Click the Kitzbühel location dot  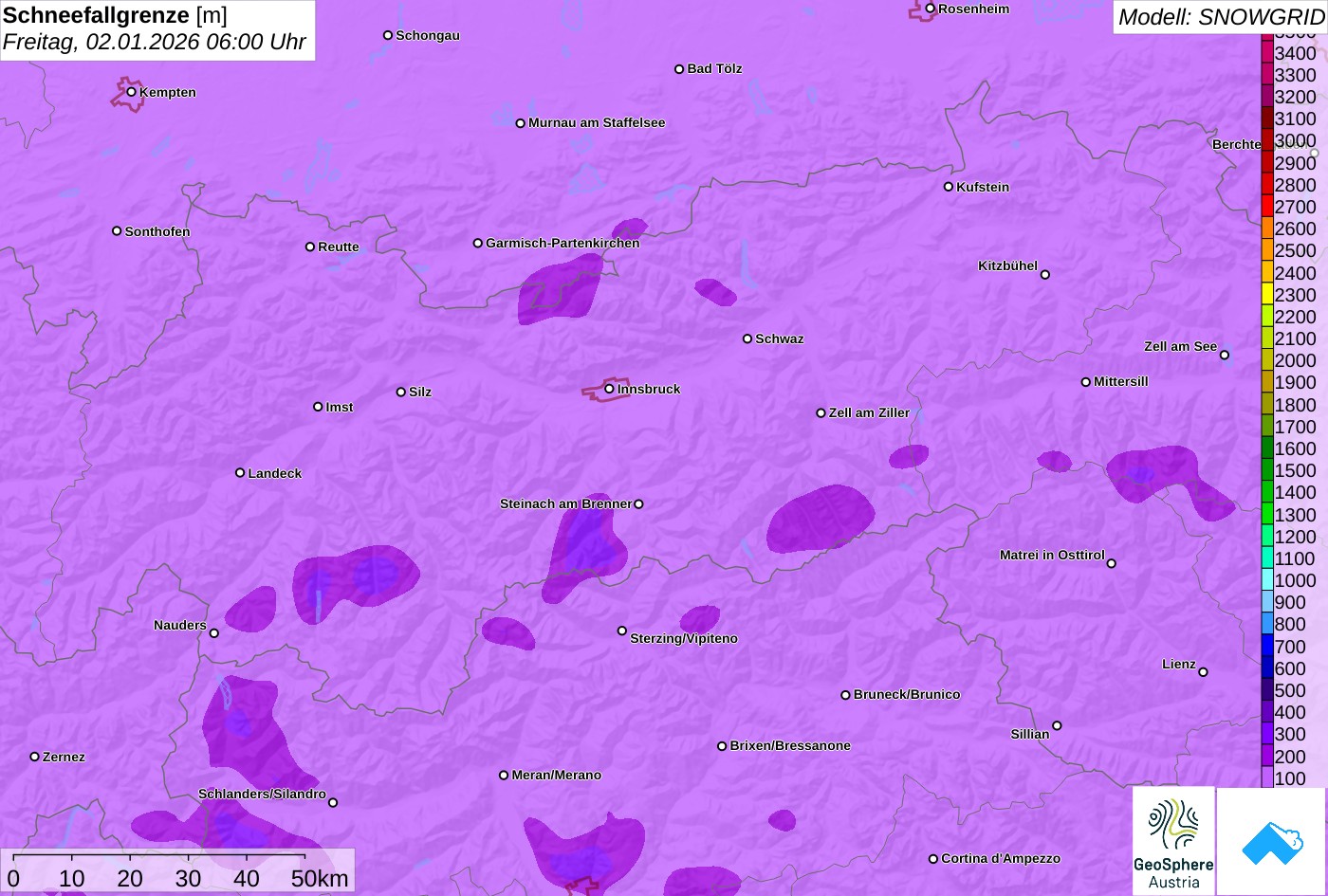tap(1045, 275)
